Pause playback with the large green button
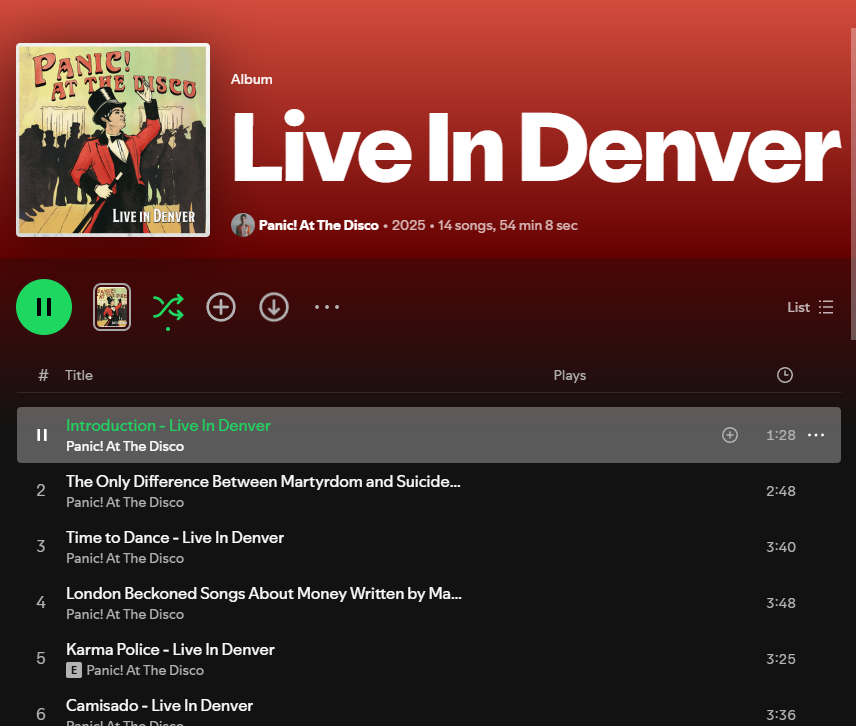 (x=44, y=307)
